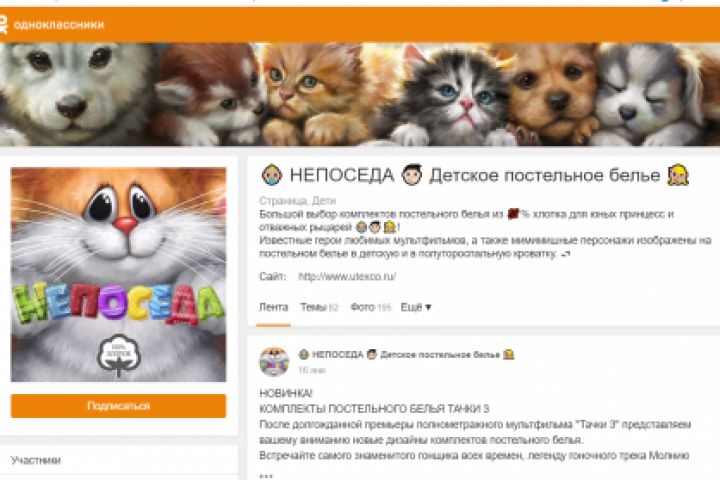Click the group title НЕПОСЕДА Детское постельное белье

coord(475,175)
